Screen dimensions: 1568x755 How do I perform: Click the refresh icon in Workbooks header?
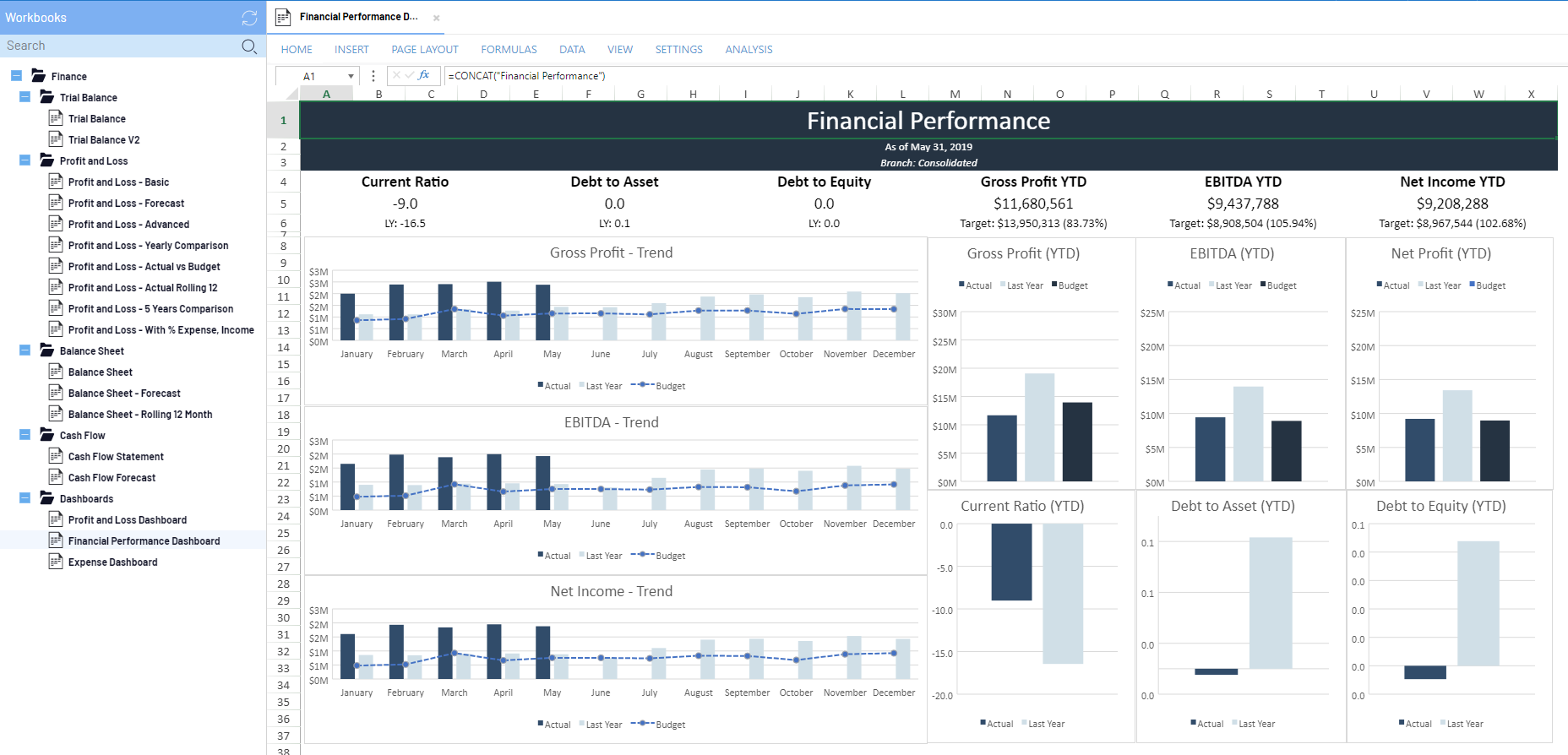pos(249,18)
